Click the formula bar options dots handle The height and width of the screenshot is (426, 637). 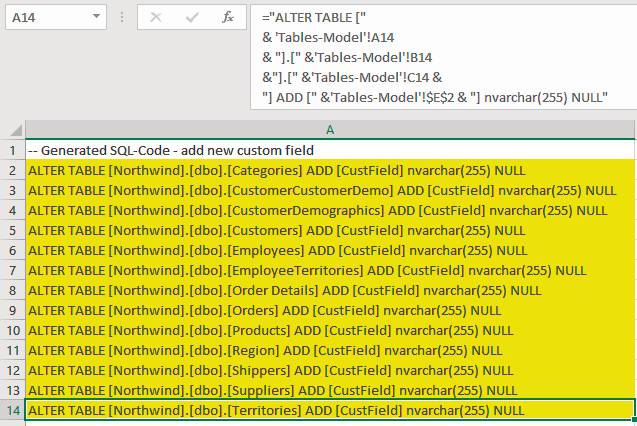(122, 17)
